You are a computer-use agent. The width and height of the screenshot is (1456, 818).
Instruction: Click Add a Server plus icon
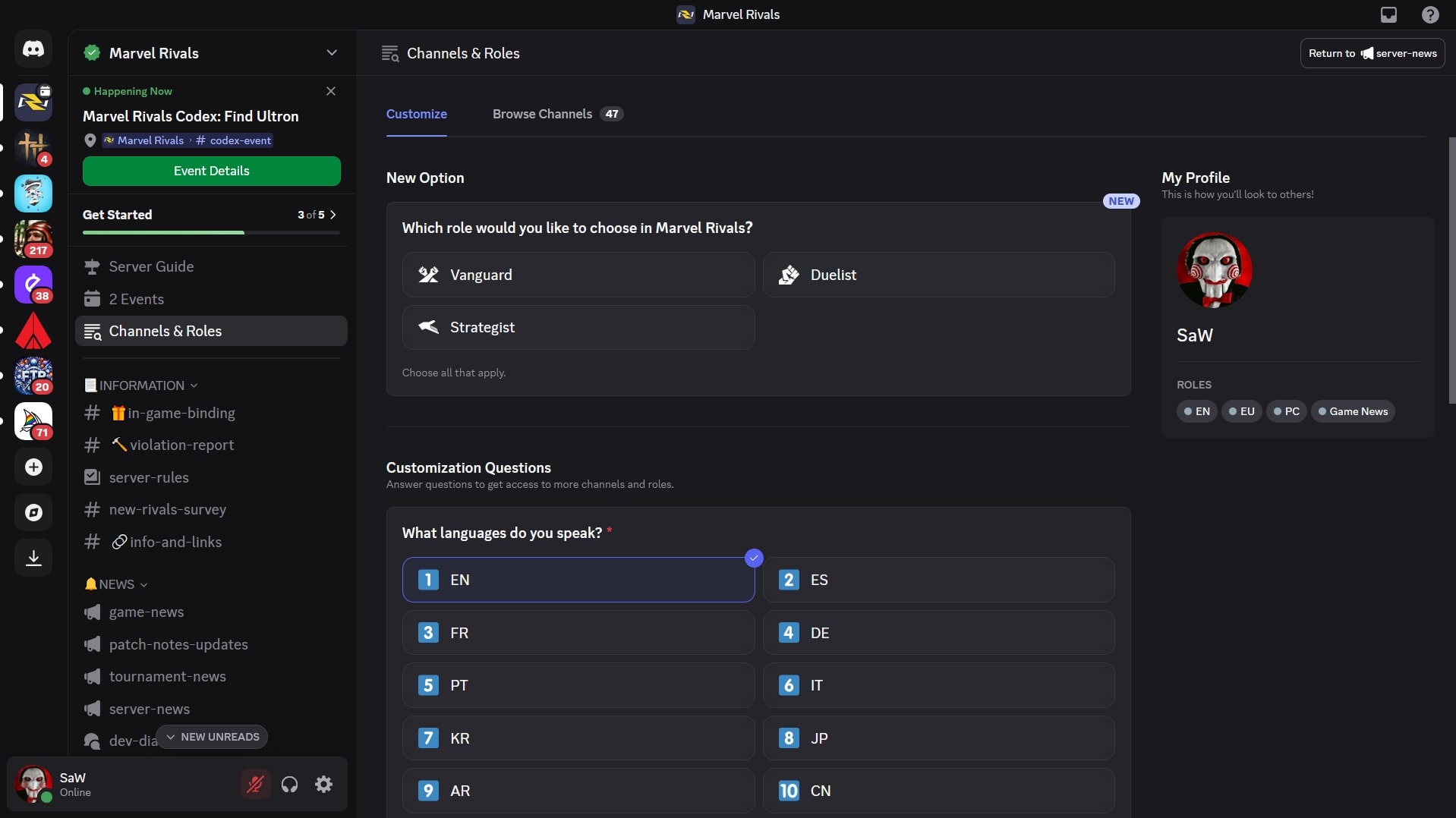pyautogui.click(x=33, y=467)
